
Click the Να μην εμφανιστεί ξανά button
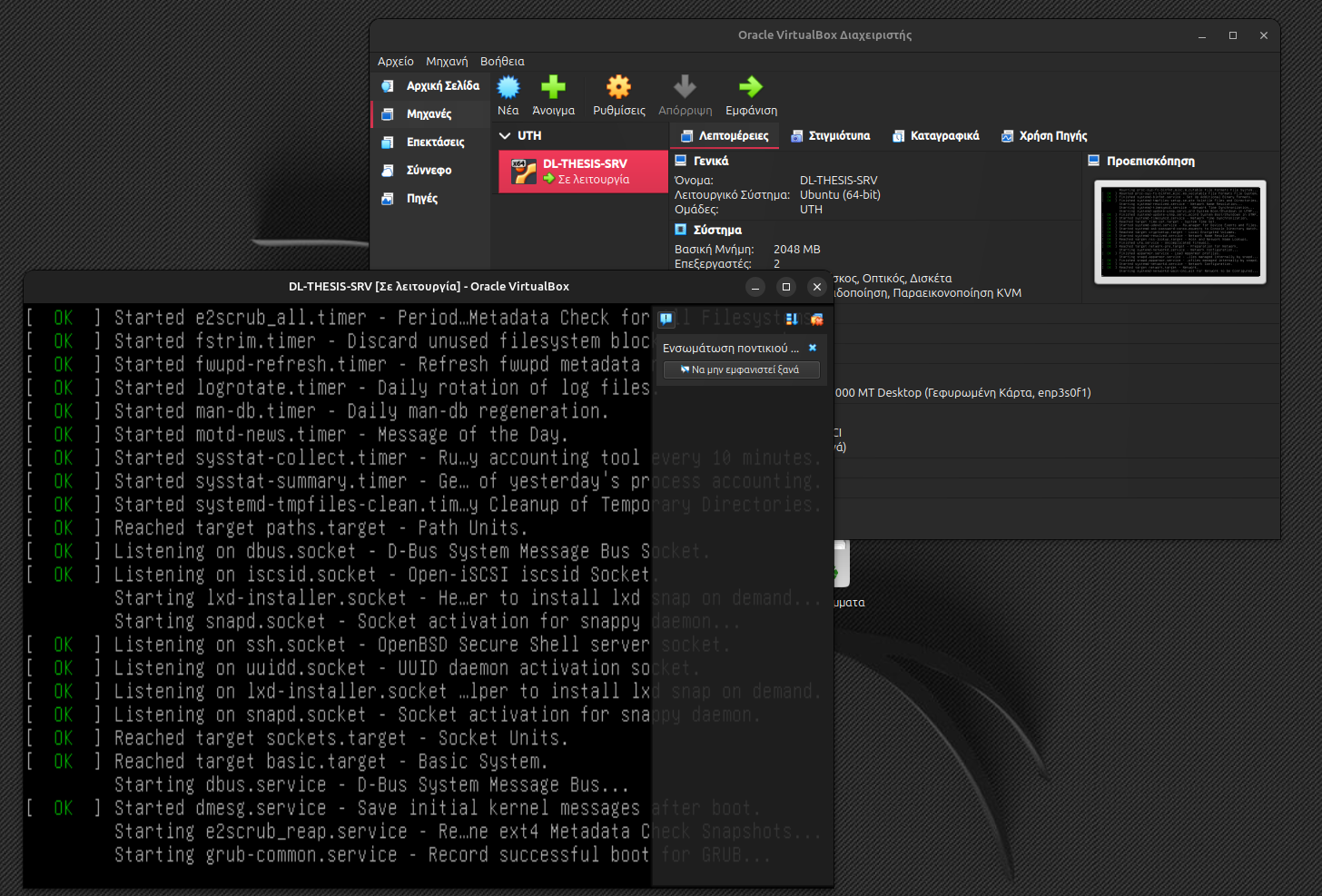741,369
